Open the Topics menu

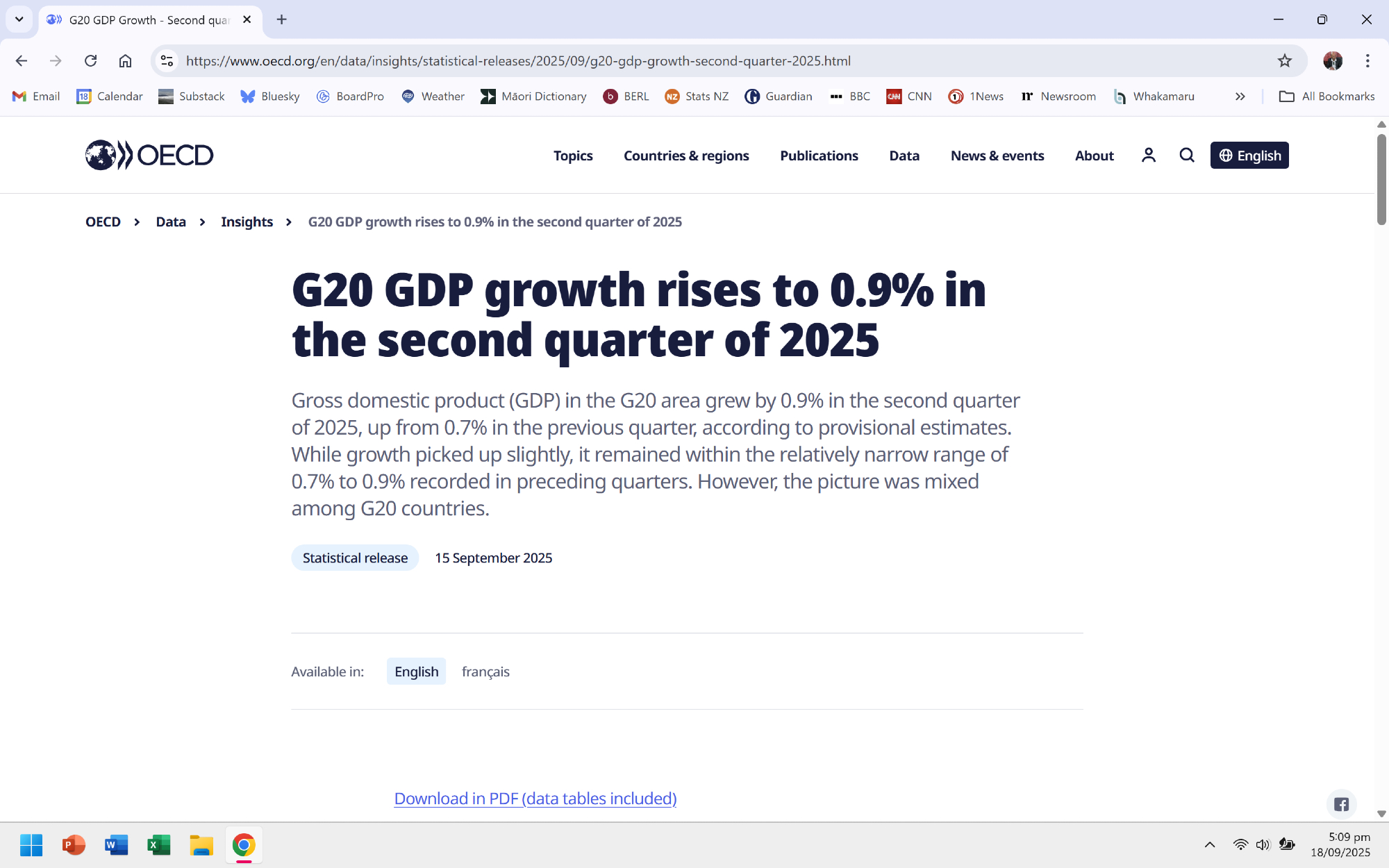pyautogui.click(x=573, y=156)
